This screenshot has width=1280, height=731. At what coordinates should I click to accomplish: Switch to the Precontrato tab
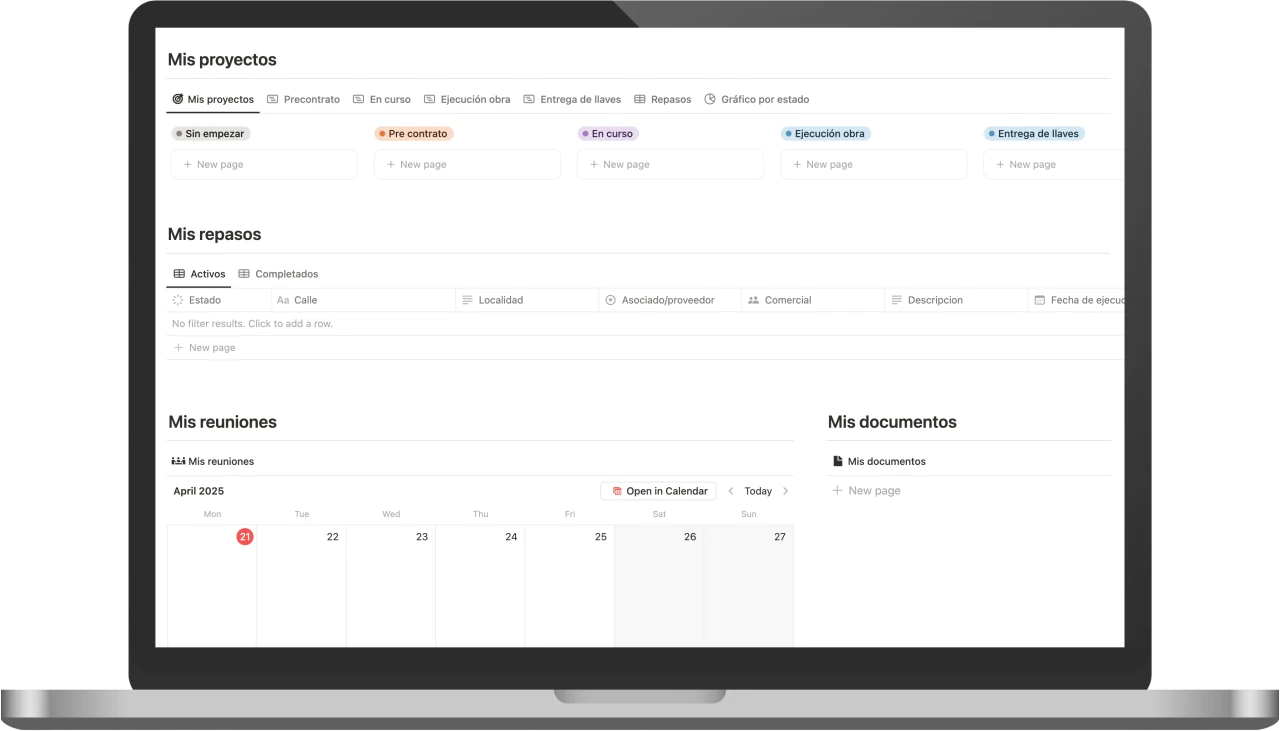coord(303,100)
